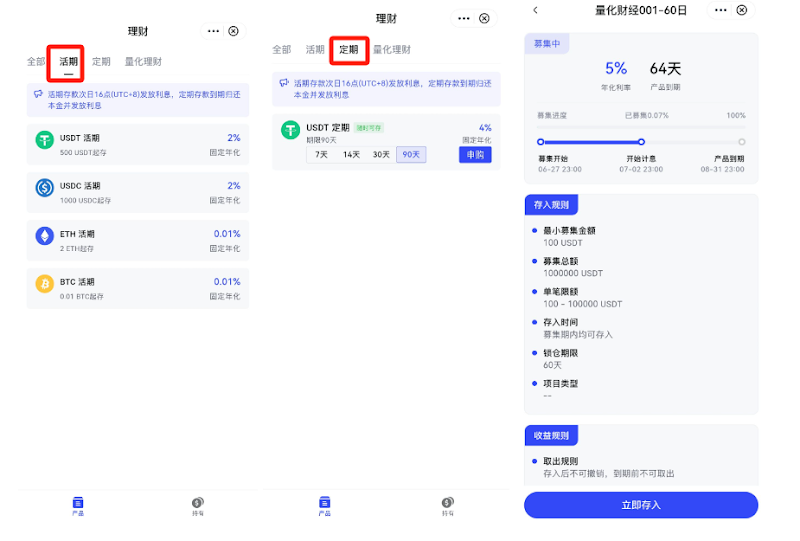Image resolution: width=800 pixels, height=541 pixels.
Task: Choose the 14天 term option
Action: click(351, 154)
